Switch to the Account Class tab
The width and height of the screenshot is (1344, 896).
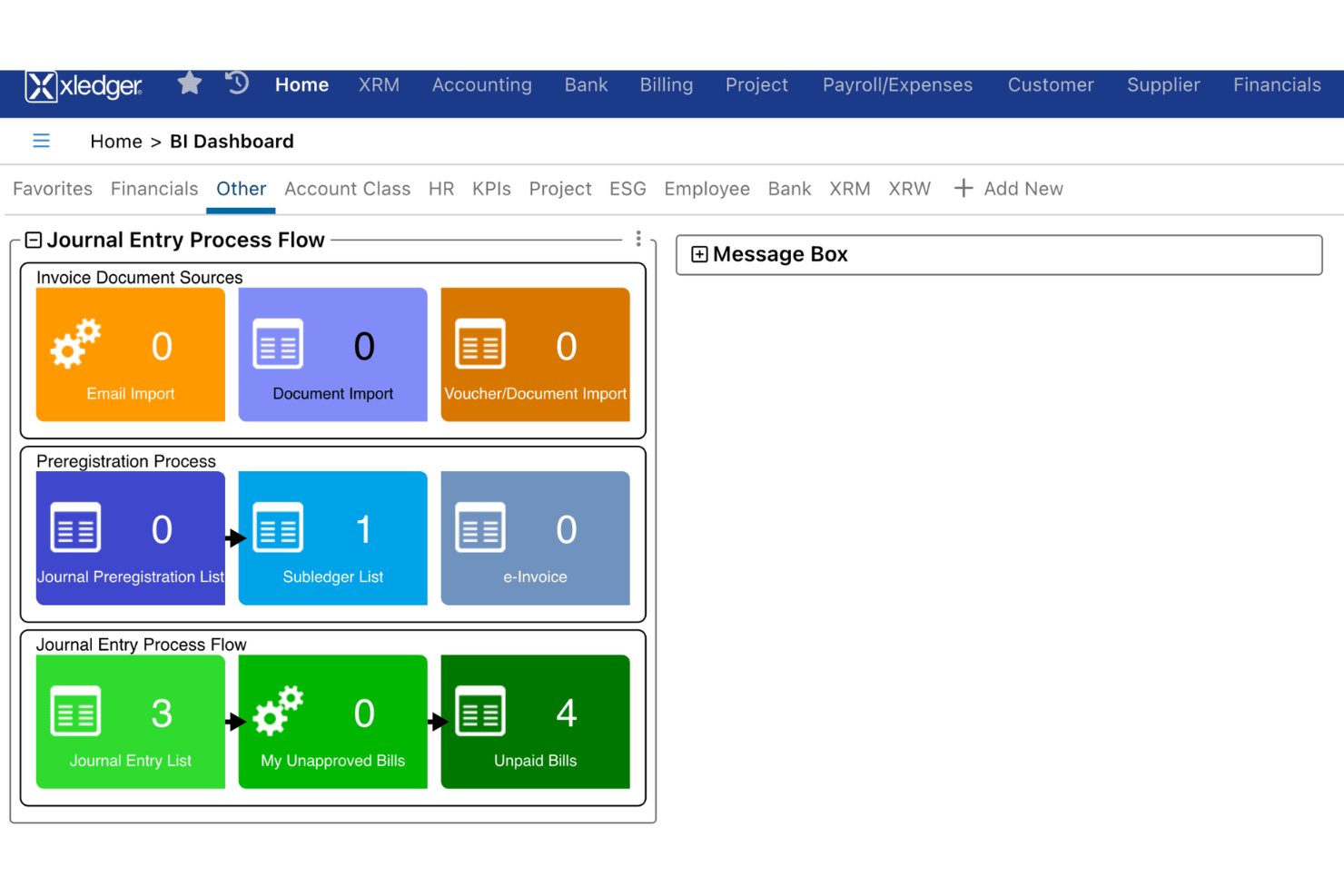(347, 189)
